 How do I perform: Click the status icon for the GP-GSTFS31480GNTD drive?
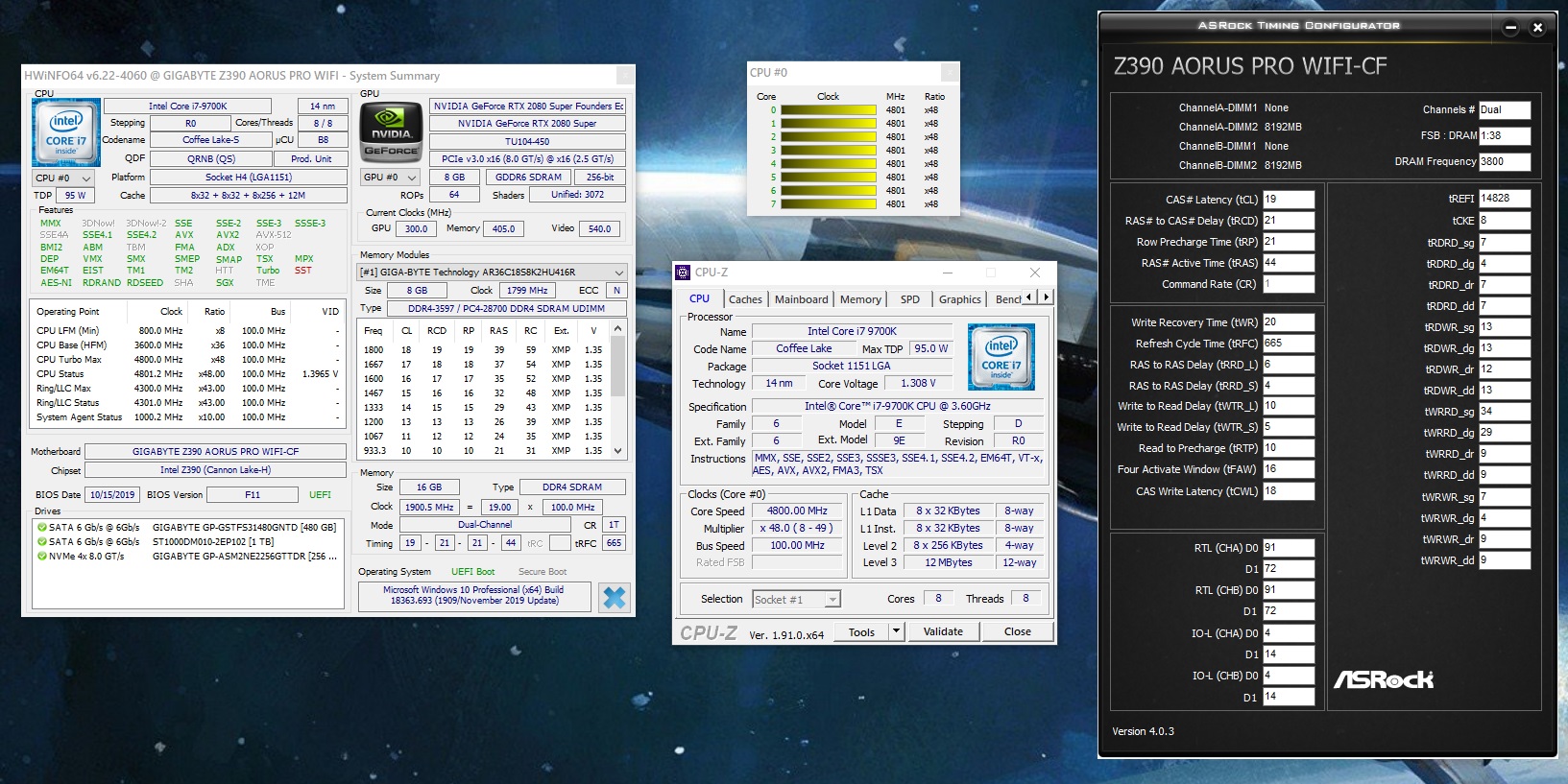coord(42,527)
